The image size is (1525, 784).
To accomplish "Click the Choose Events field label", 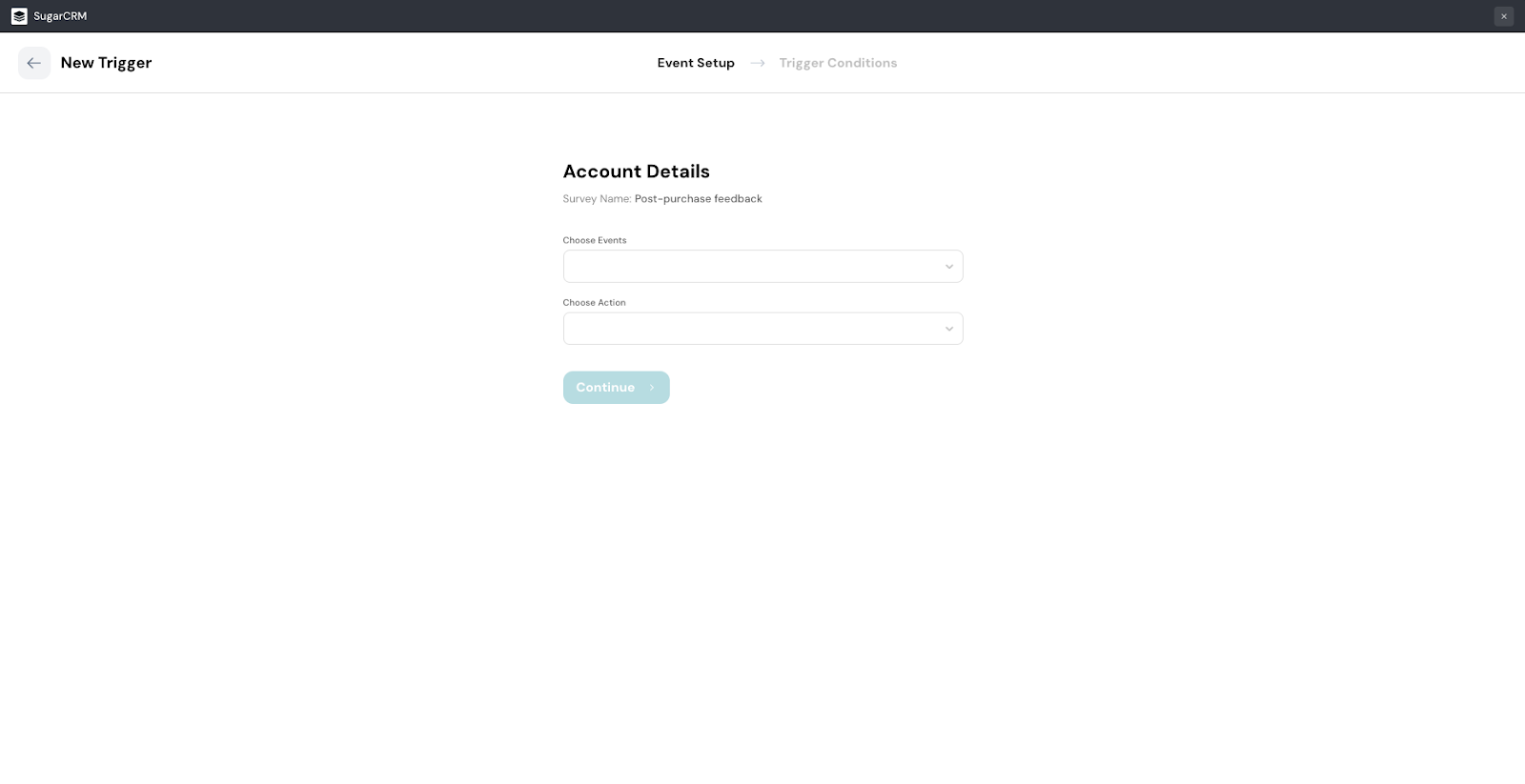I will pyautogui.click(x=595, y=240).
